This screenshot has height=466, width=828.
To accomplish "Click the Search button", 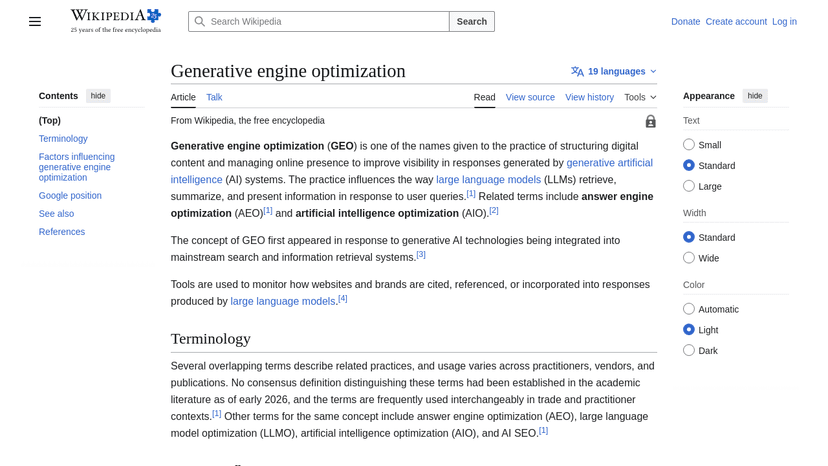I will tap(472, 22).
